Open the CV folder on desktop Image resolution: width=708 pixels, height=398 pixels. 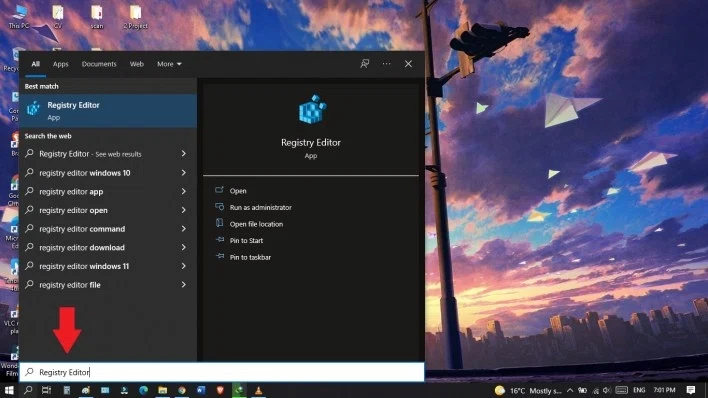click(x=58, y=17)
